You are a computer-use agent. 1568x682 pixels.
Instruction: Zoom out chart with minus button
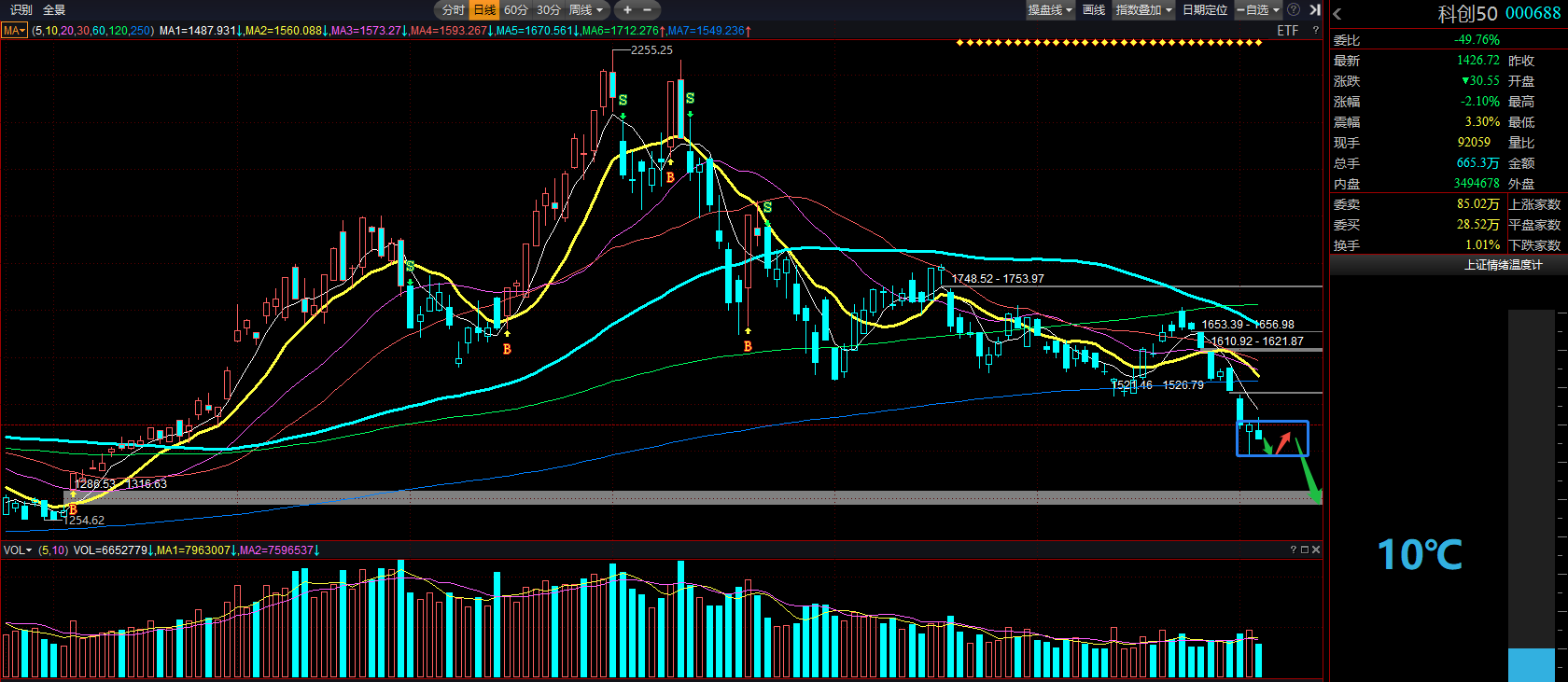pos(648,10)
